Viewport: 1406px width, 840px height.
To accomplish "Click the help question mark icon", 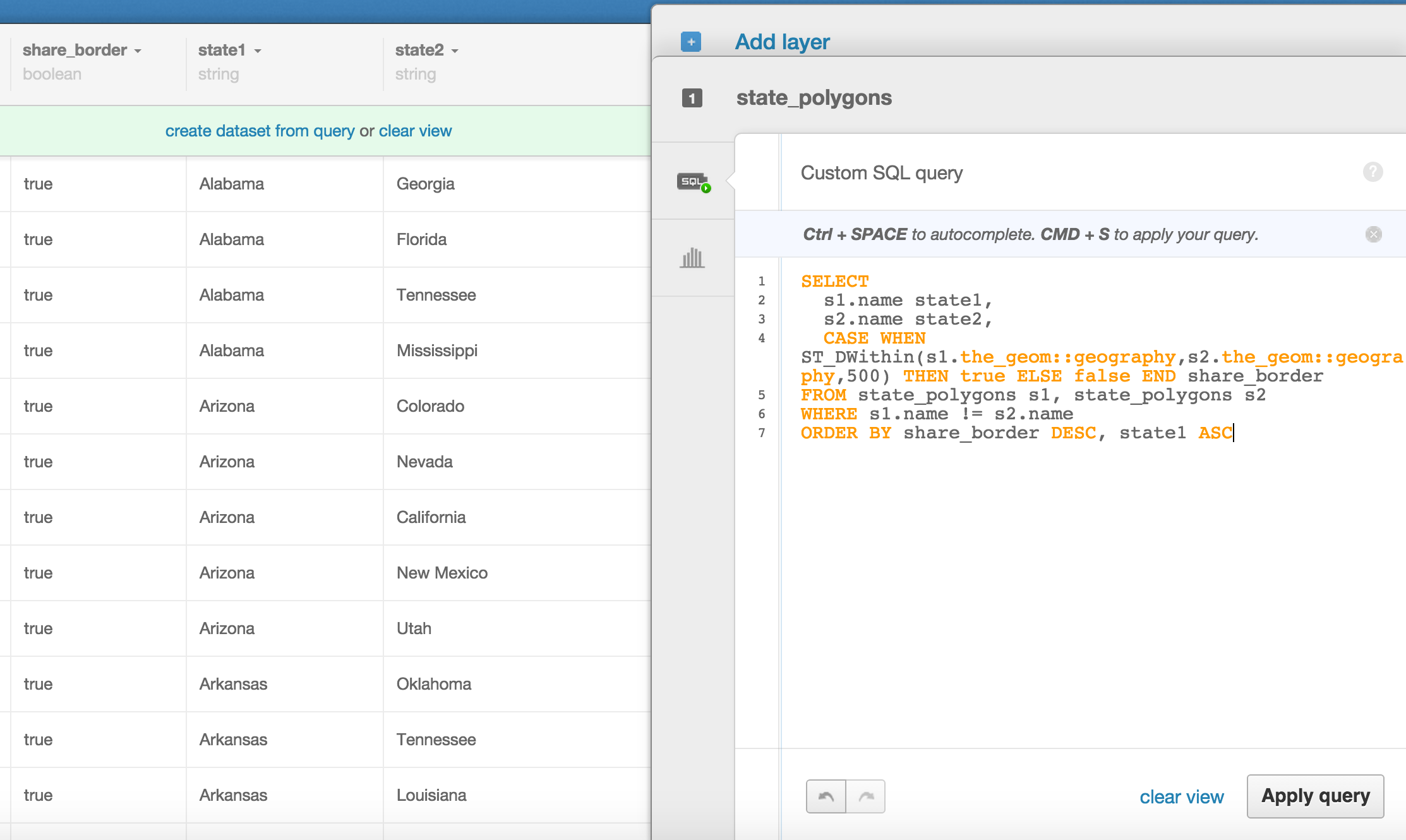I will click(x=1373, y=172).
